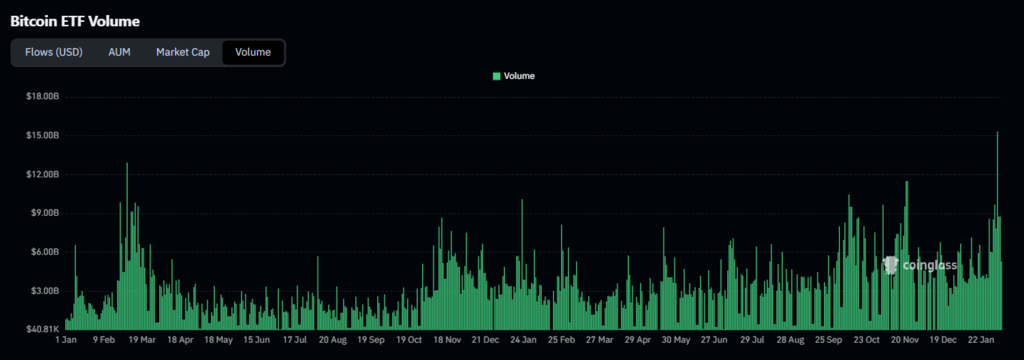Image resolution: width=1024 pixels, height=360 pixels.
Task: Click the 25 Sep date label
Action: (x=829, y=340)
